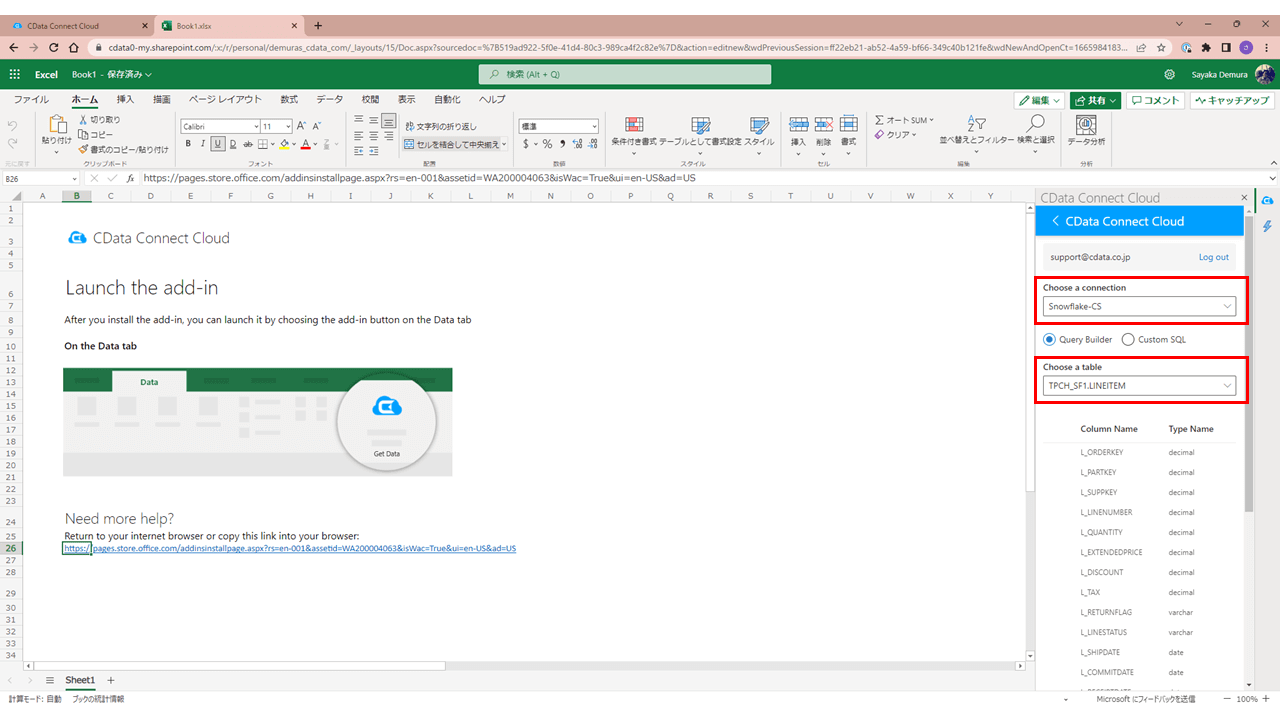Click the Log out link

(1214, 257)
